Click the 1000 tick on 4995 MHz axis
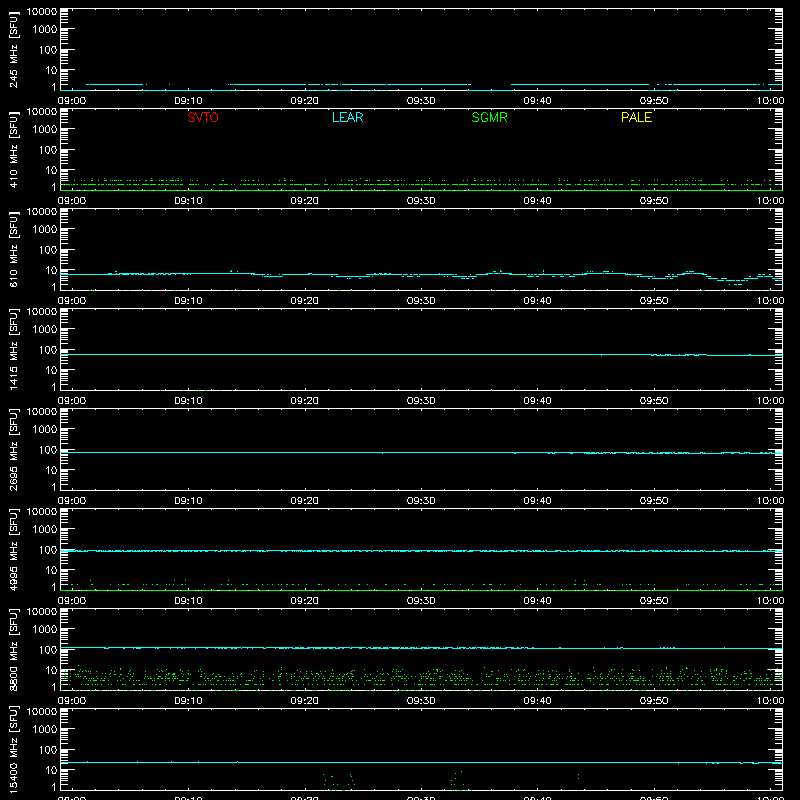Viewport: 800px width, 800px height. tap(45, 529)
